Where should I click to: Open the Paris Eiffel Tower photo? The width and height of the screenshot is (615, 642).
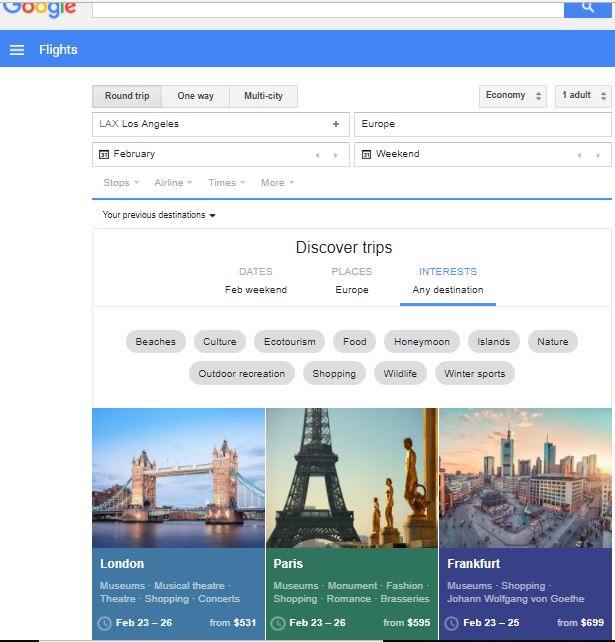[x=352, y=478]
